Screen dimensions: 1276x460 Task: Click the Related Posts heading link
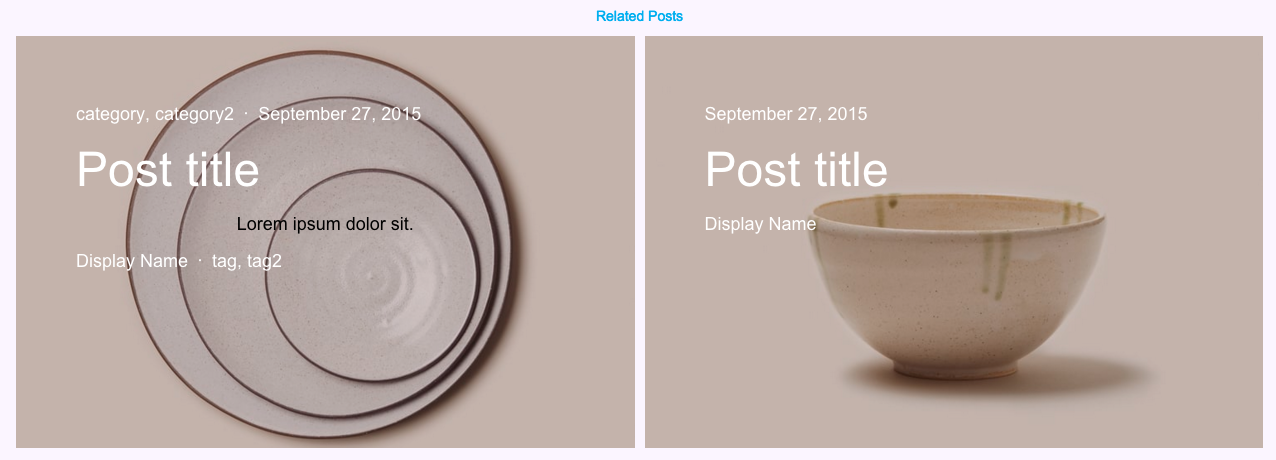(639, 17)
